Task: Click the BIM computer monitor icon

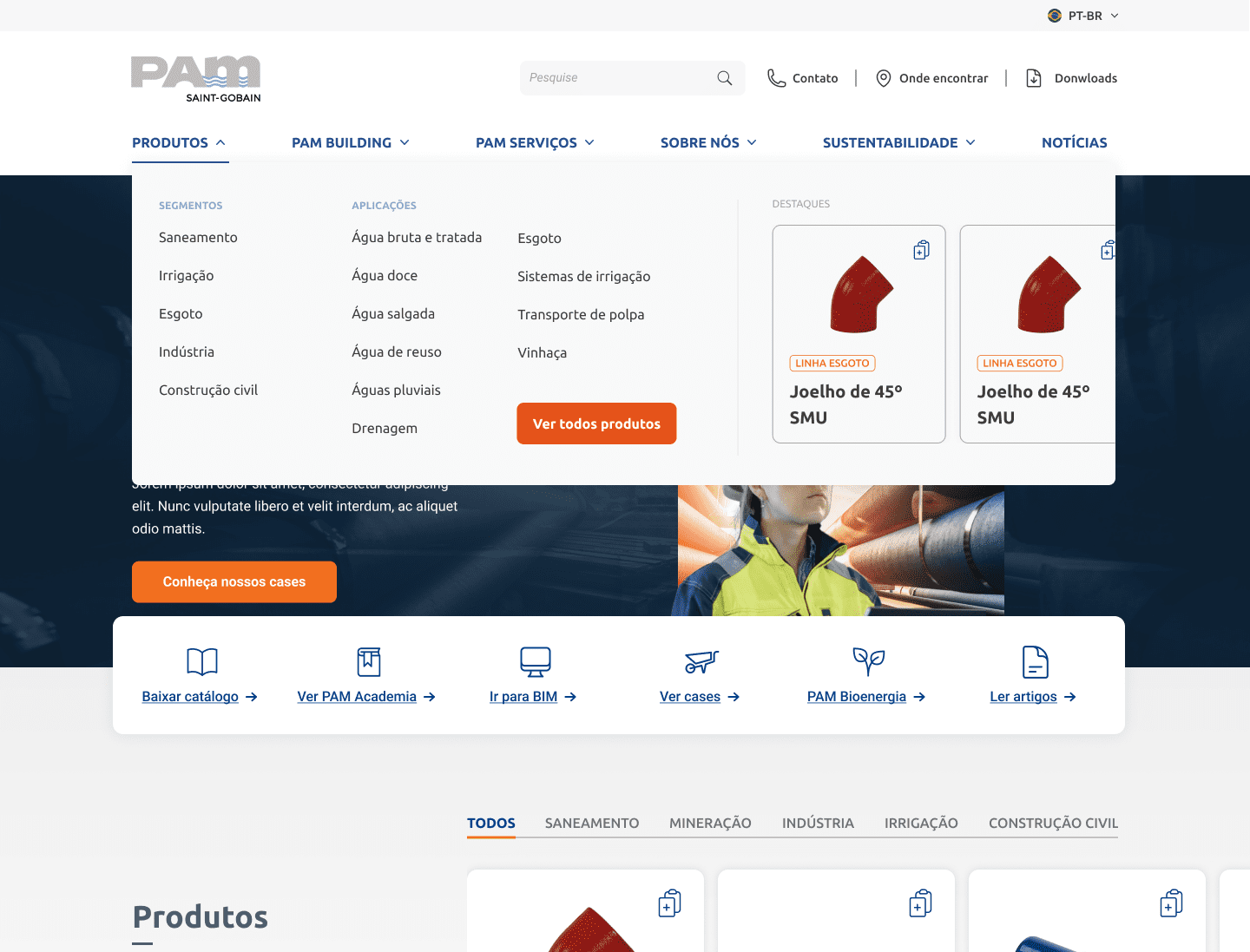Action: [x=536, y=661]
